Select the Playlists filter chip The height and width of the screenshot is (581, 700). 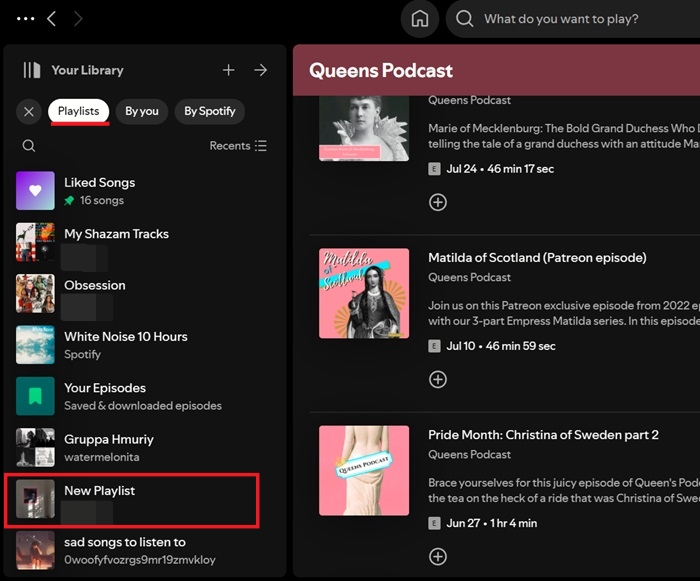(x=79, y=111)
